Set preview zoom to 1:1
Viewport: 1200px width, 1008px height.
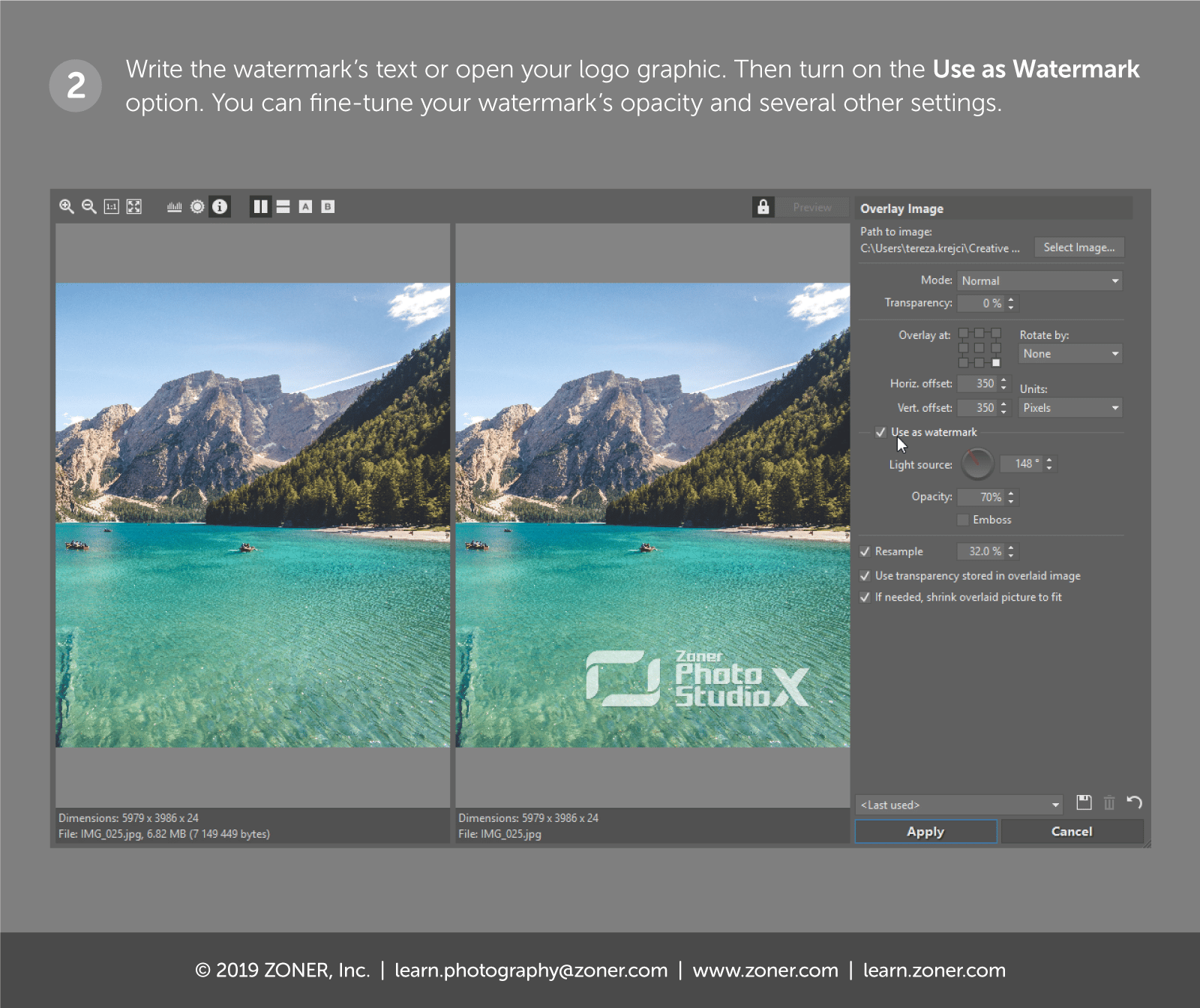pyautogui.click(x=111, y=206)
